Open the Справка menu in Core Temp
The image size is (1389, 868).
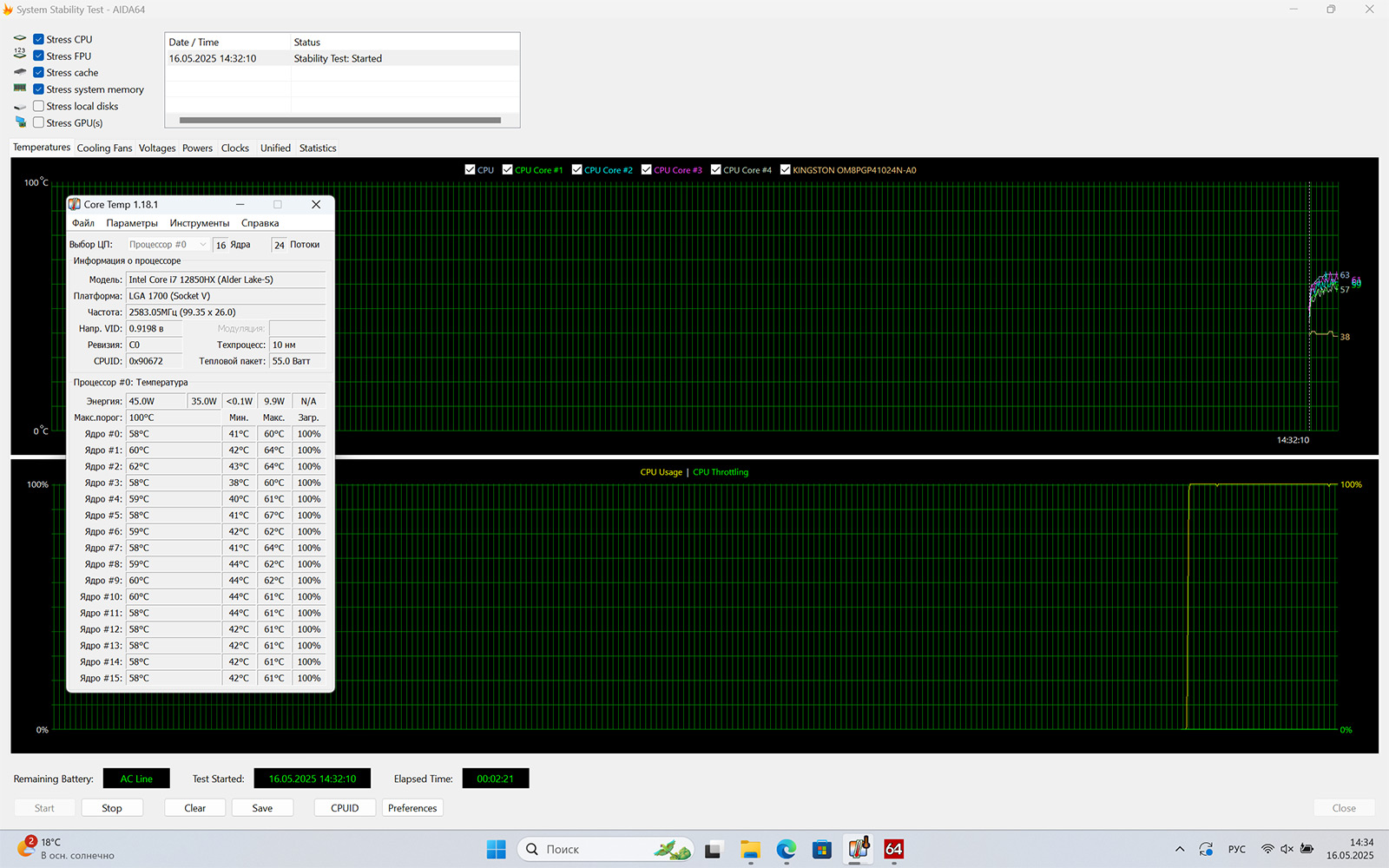[x=260, y=223]
